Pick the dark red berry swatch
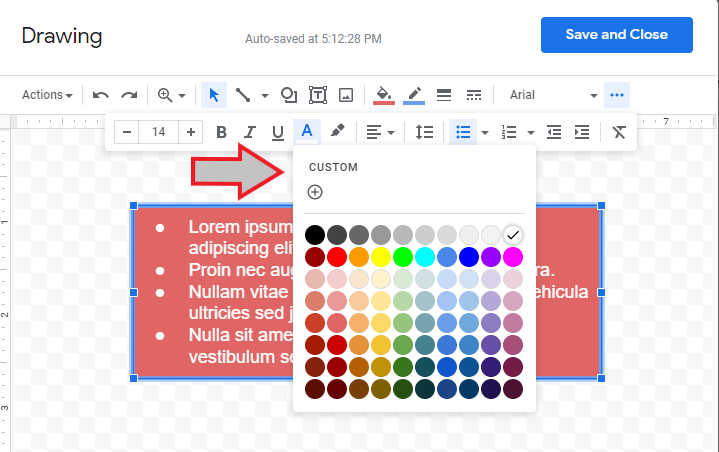The width and height of the screenshot is (719, 452). click(315, 257)
